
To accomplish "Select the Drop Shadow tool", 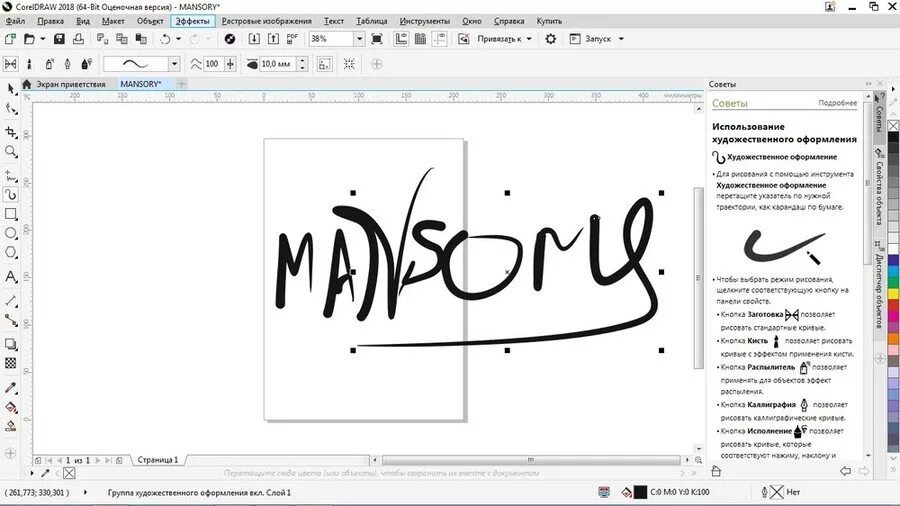I will point(10,344).
